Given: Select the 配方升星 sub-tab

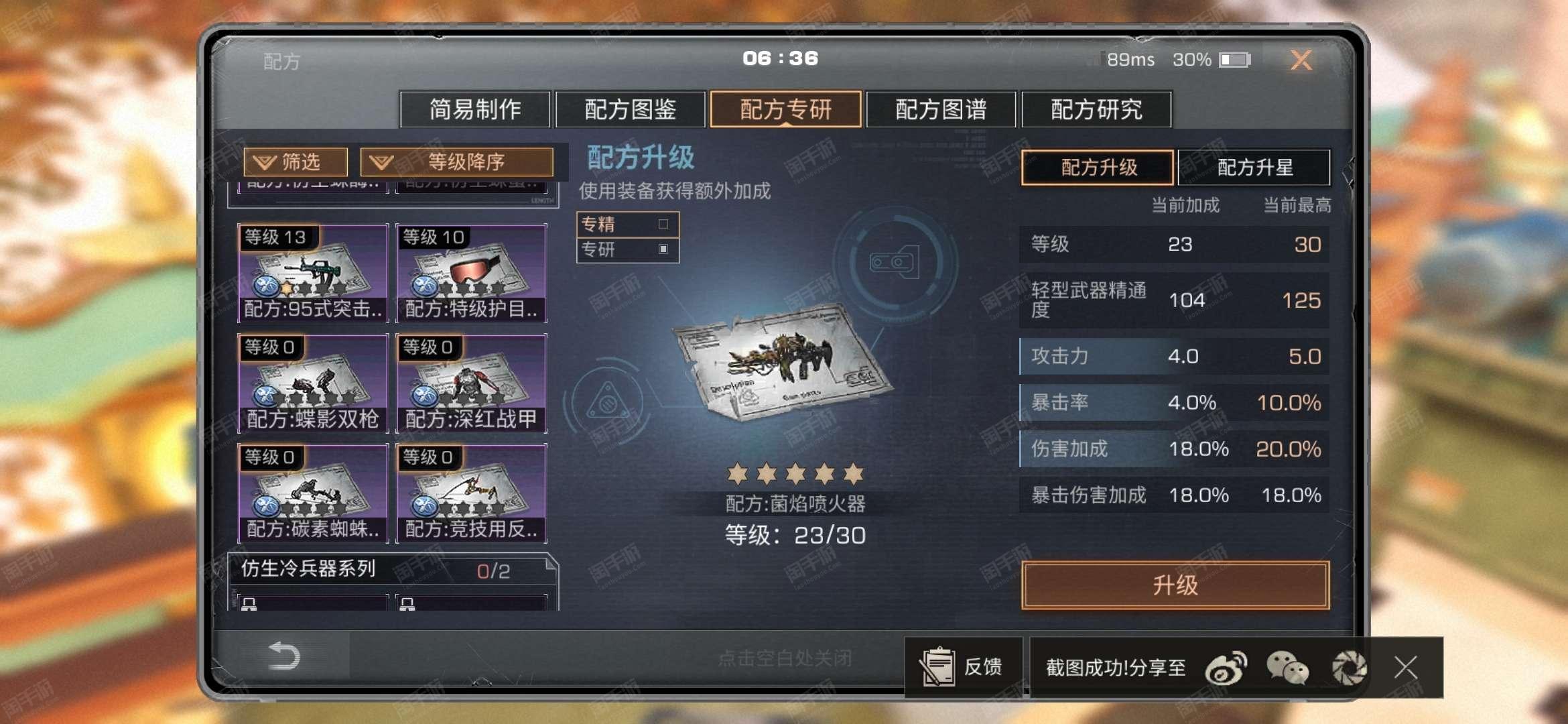Looking at the screenshot, I should pos(1254,167).
